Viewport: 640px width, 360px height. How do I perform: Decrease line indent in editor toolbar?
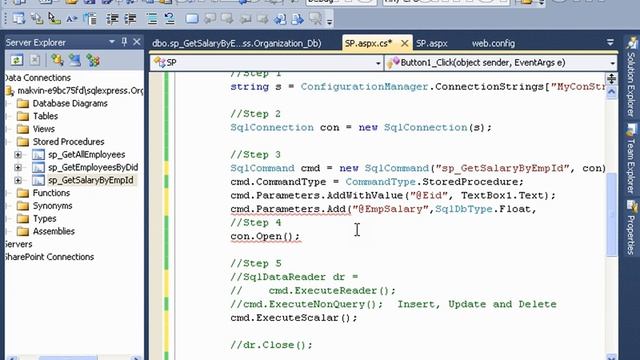(112, 19)
